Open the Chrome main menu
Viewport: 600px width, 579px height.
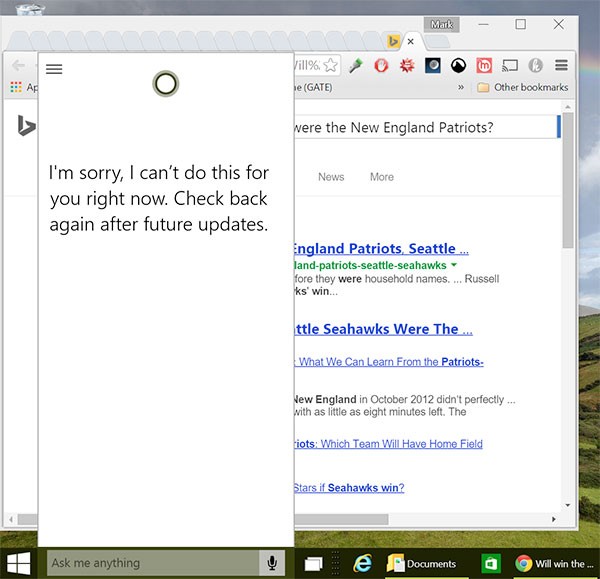point(561,65)
